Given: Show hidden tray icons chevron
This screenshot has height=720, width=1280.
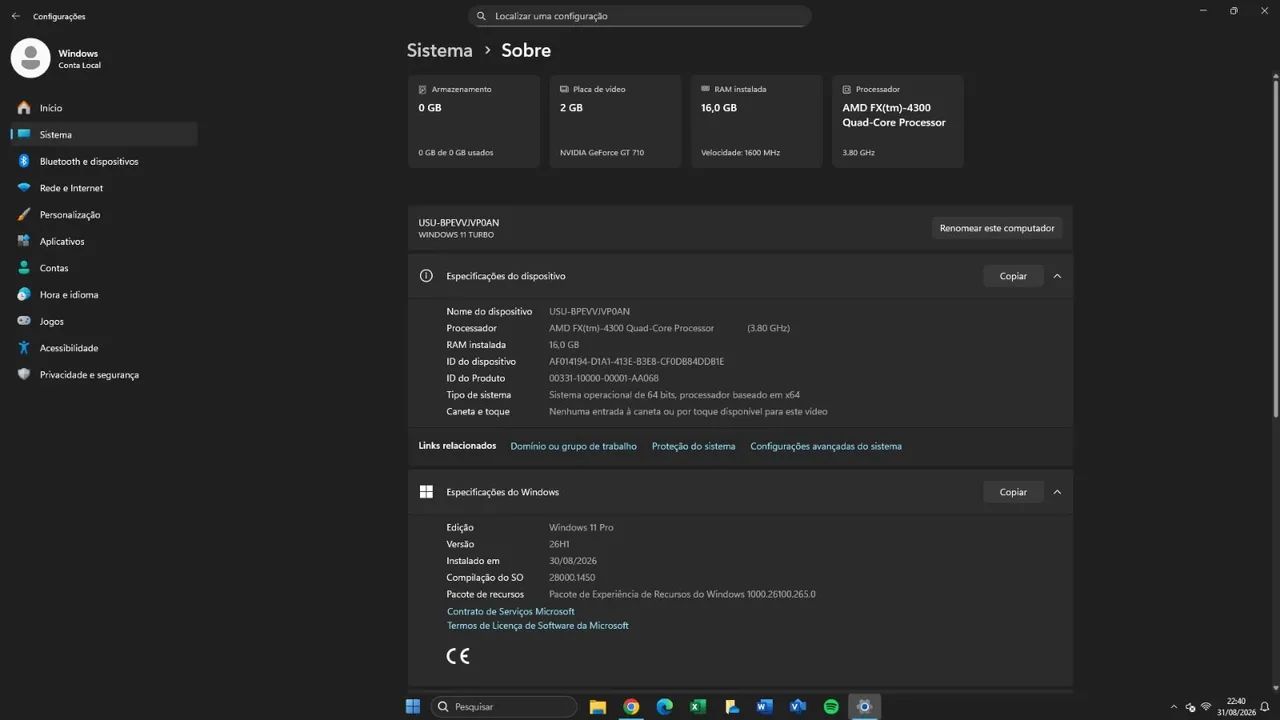Looking at the screenshot, I should click(1174, 706).
